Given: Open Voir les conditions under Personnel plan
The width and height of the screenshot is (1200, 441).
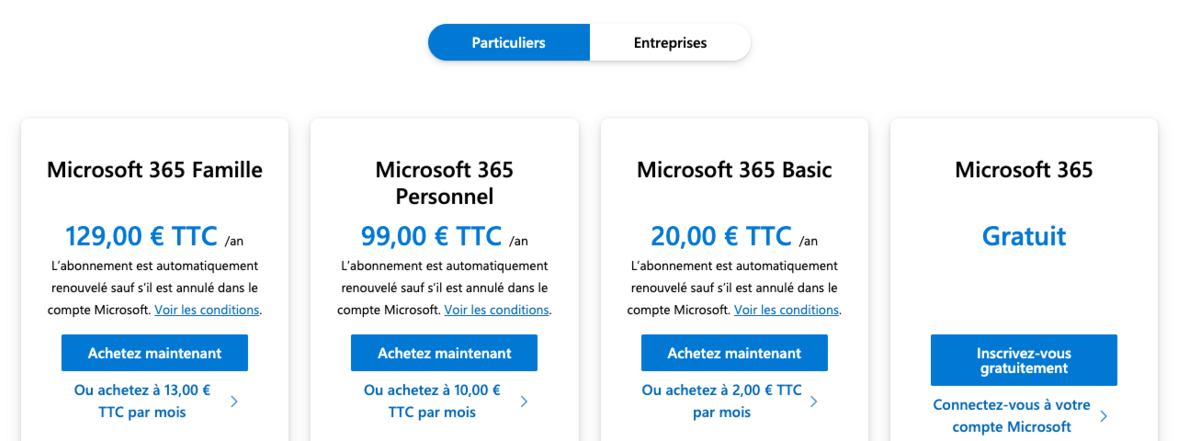Looking at the screenshot, I should pyautogui.click(x=496, y=310).
